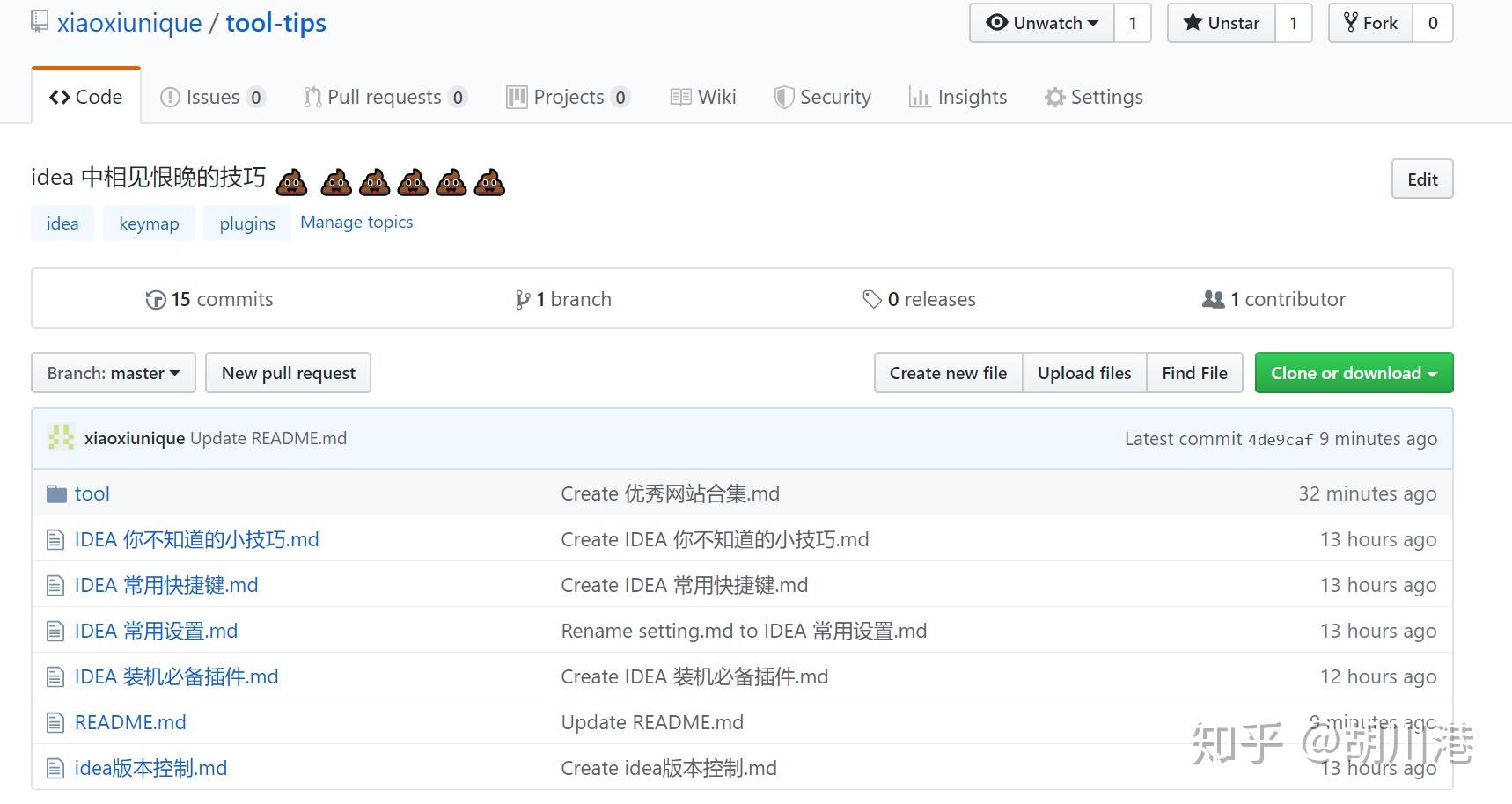The image size is (1512, 804).
Task: Open the file IDEA 常用设置.md
Action: click(x=157, y=631)
